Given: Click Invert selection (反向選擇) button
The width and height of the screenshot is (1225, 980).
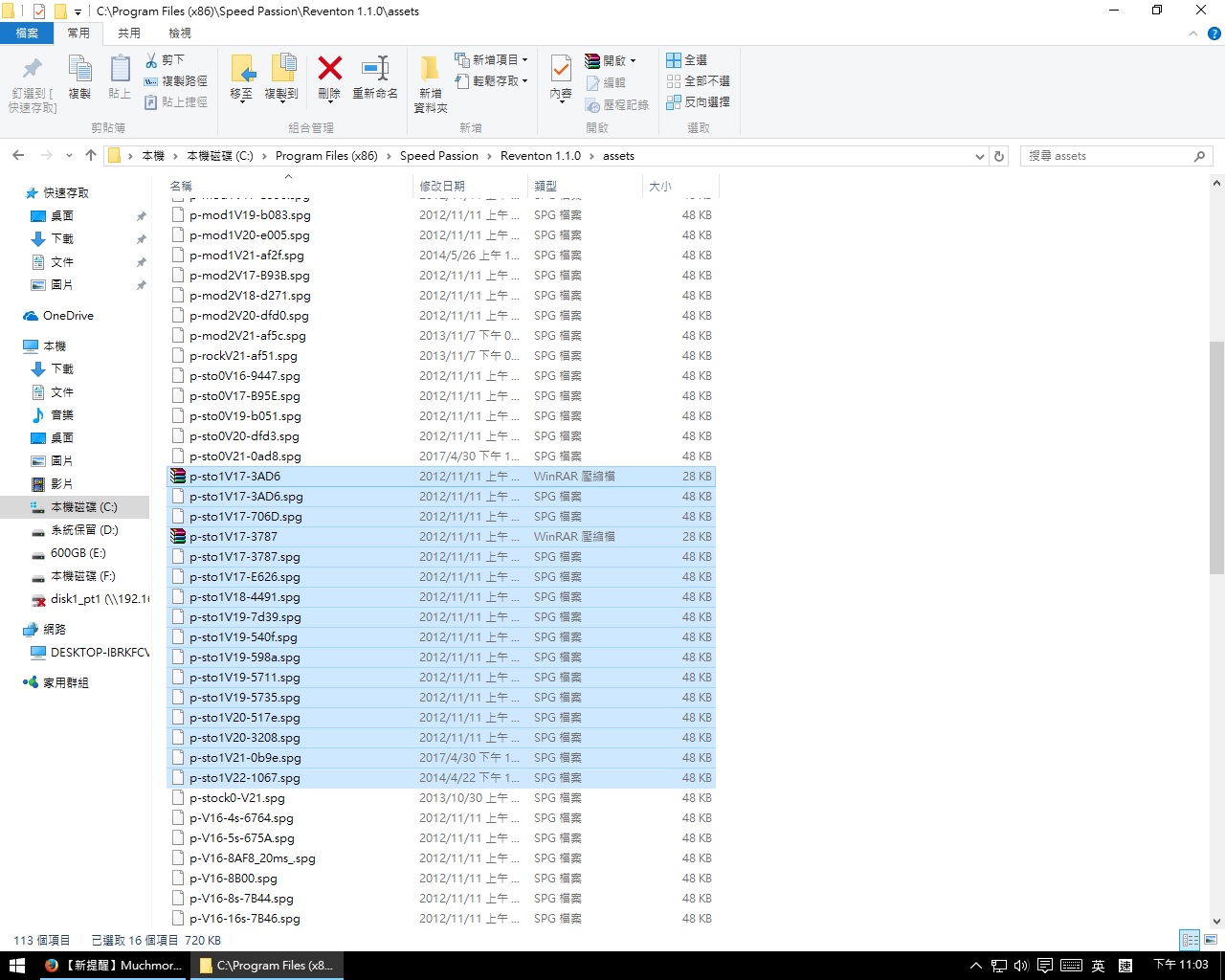Looking at the screenshot, I should (x=699, y=102).
